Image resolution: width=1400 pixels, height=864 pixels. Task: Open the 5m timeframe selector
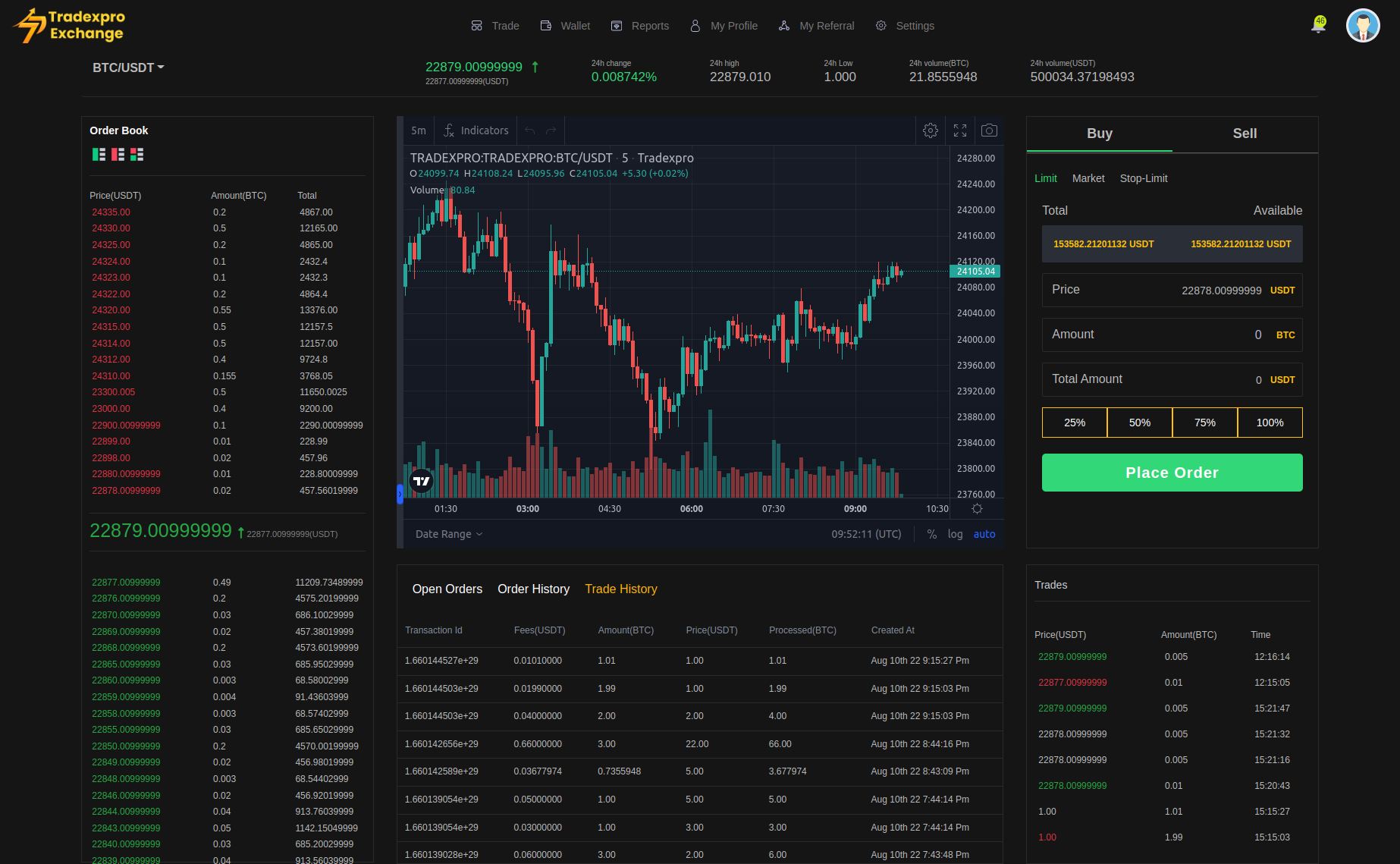pos(419,130)
